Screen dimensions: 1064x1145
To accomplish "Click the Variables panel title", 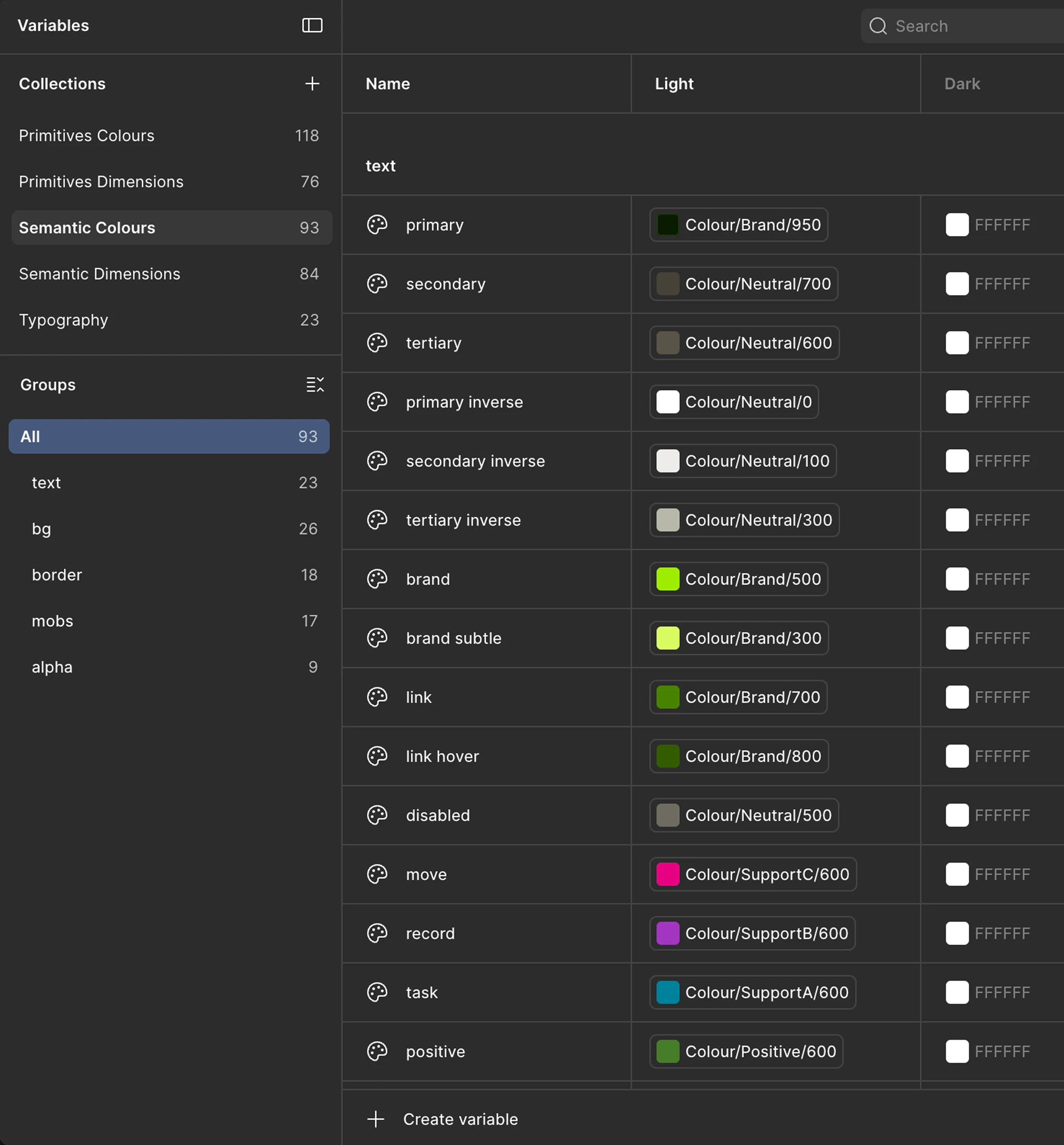I will [53, 25].
